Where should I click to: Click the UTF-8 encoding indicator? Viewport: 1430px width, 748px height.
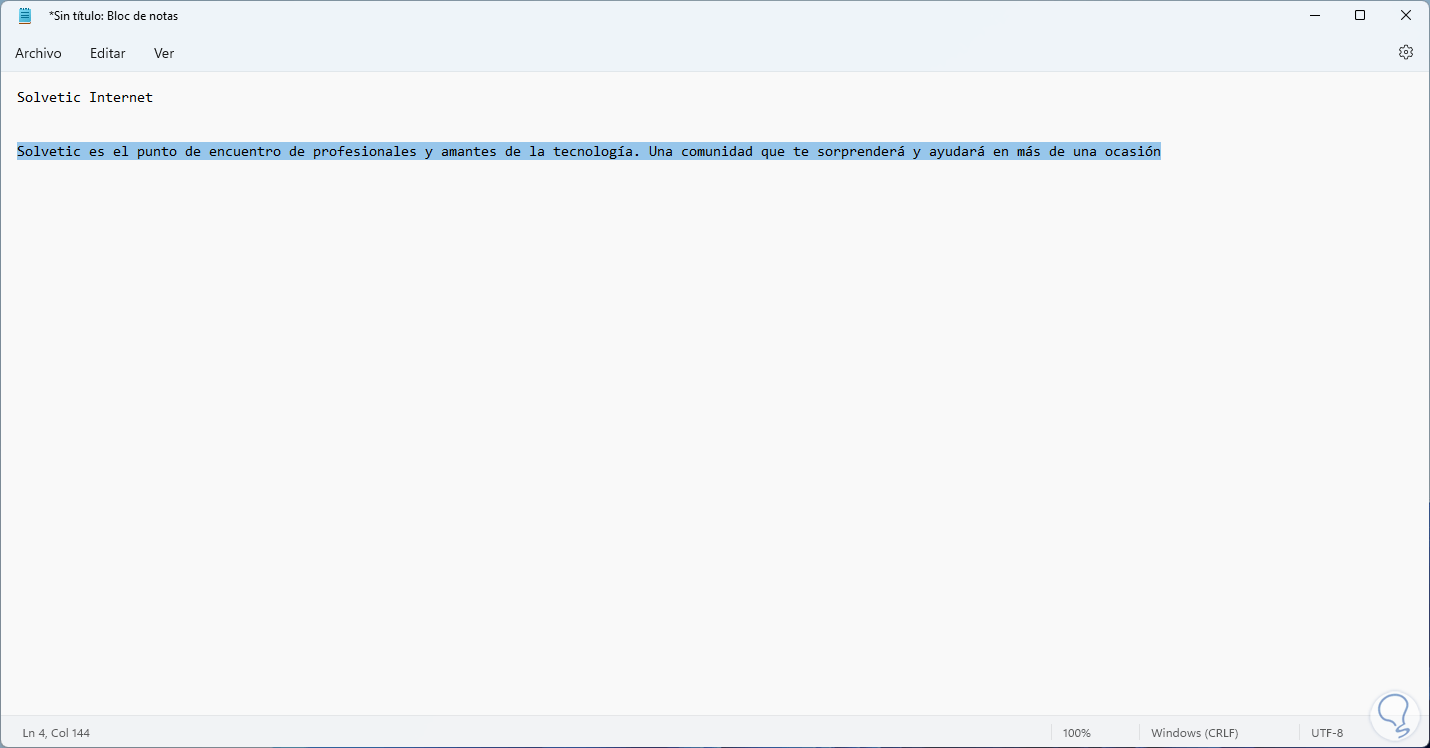[1327, 733]
